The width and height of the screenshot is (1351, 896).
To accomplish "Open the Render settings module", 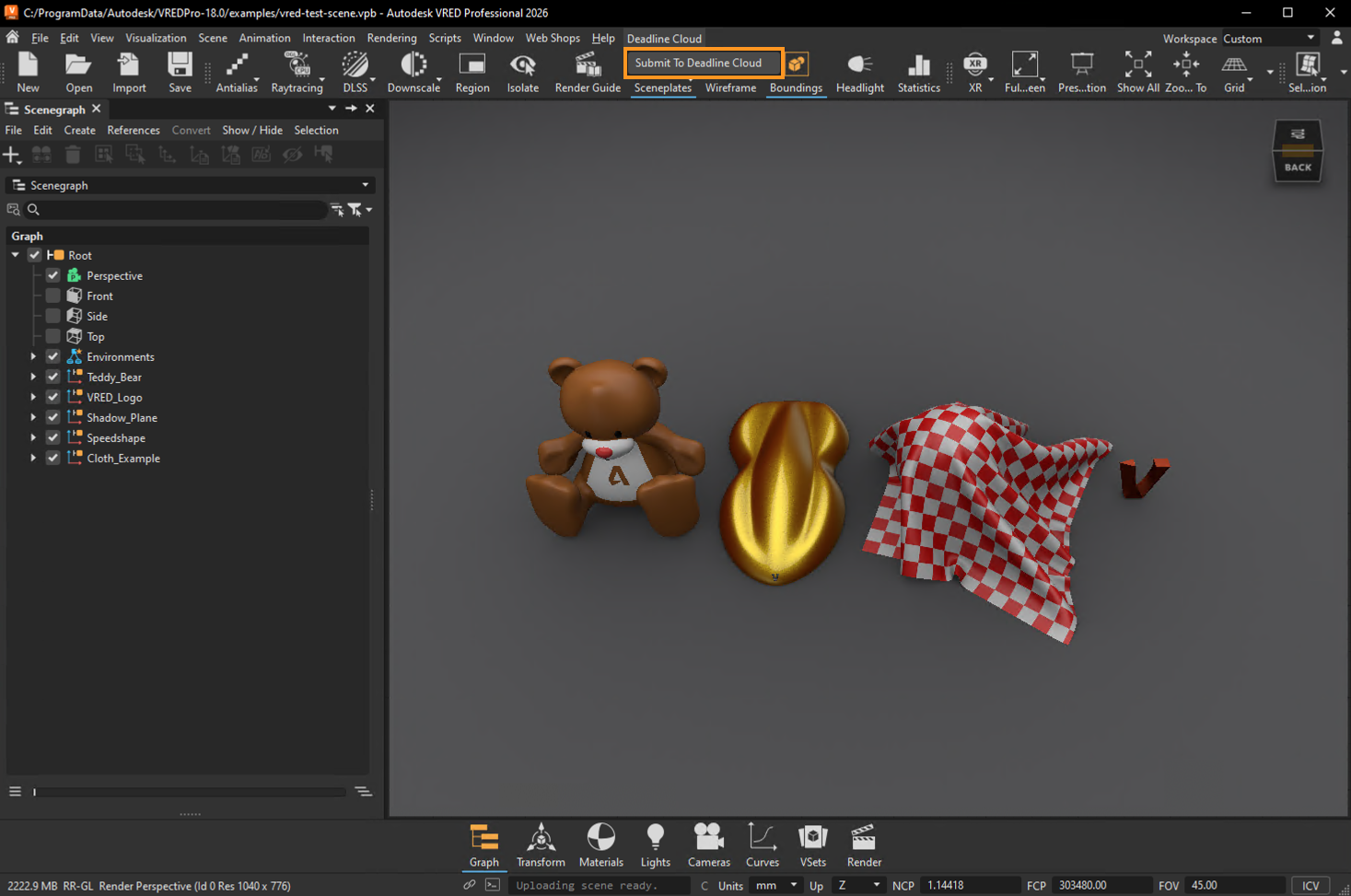I will pyautogui.click(x=863, y=844).
